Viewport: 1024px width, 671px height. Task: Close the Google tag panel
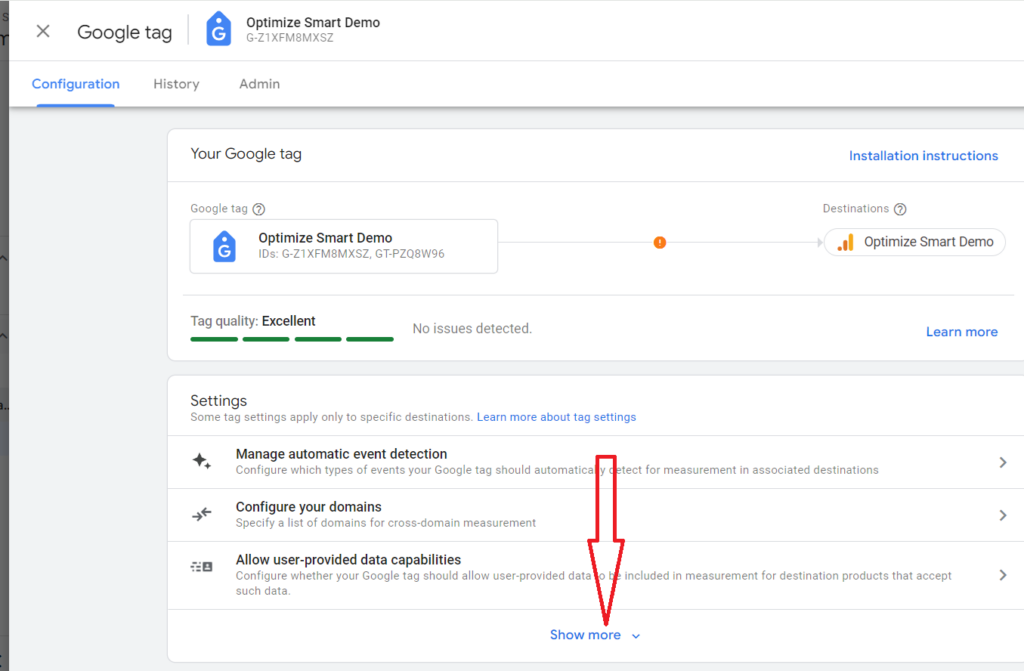tap(43, 31)
